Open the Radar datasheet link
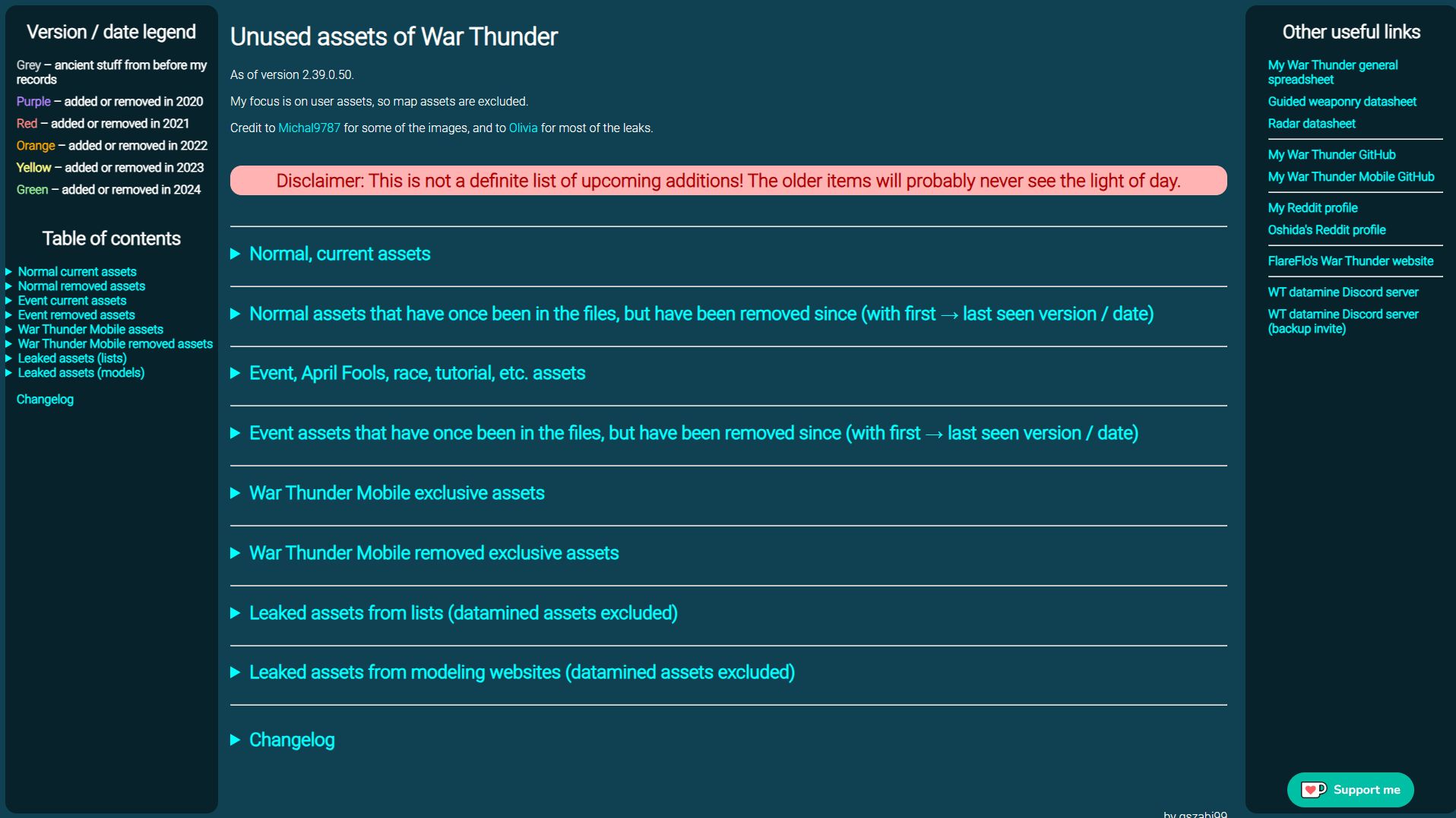This screenshot has height=818, width=1456. [x=1312, y=124]
